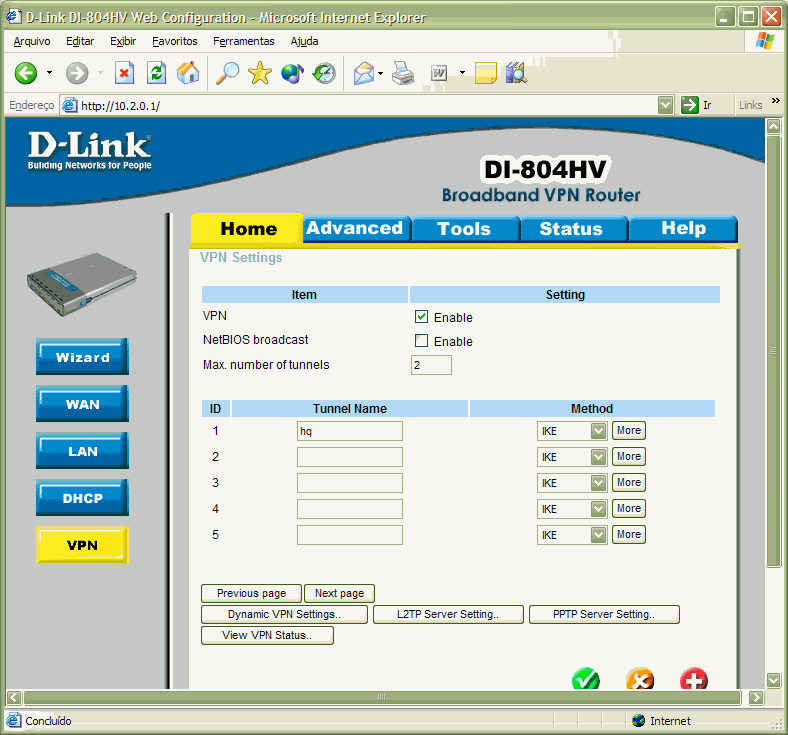Image resolution: width=788 pixels, height=735 pixels.
Task: Click the browser Refresh toolbar icon
Action: click(x=156, y=73)
